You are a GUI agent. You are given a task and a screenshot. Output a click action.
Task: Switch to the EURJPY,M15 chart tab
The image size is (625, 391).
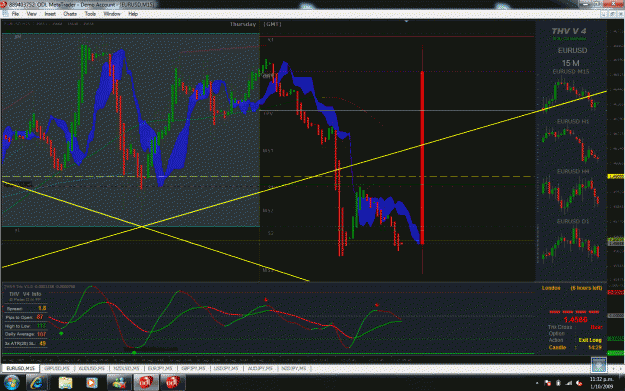[x=160, y=368]
